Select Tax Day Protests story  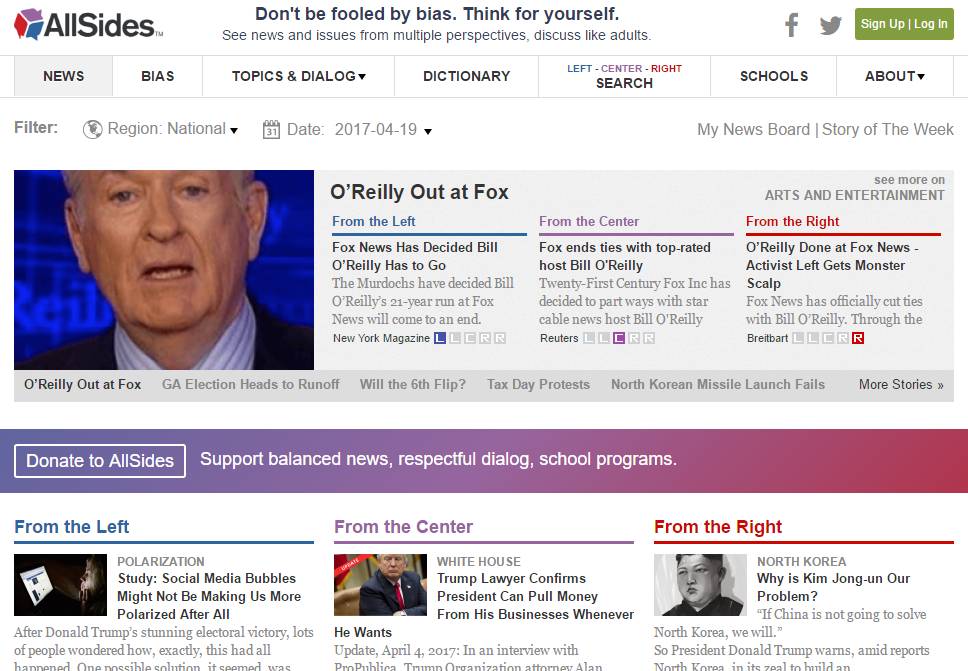tap(538, 384)
